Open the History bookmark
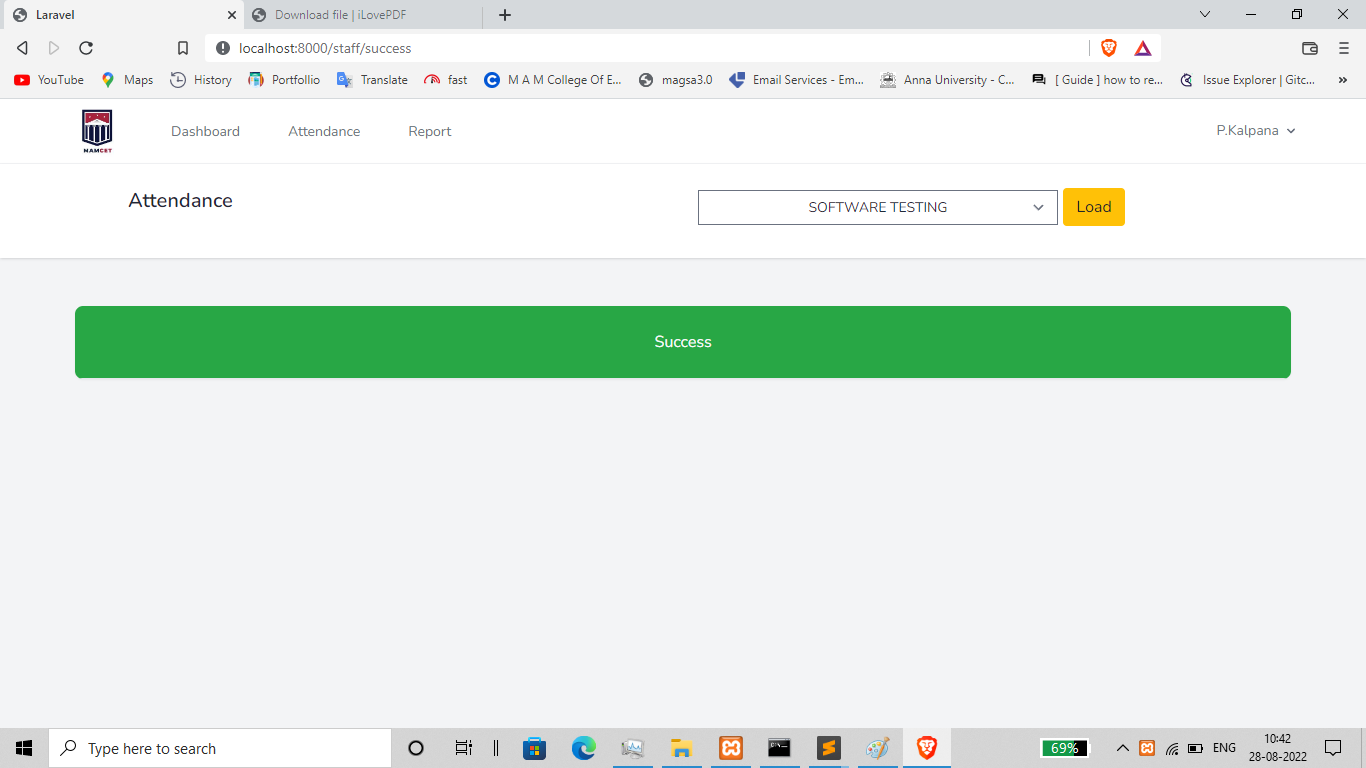Screen dimensions: 1366x768 [x=200, y=80]
